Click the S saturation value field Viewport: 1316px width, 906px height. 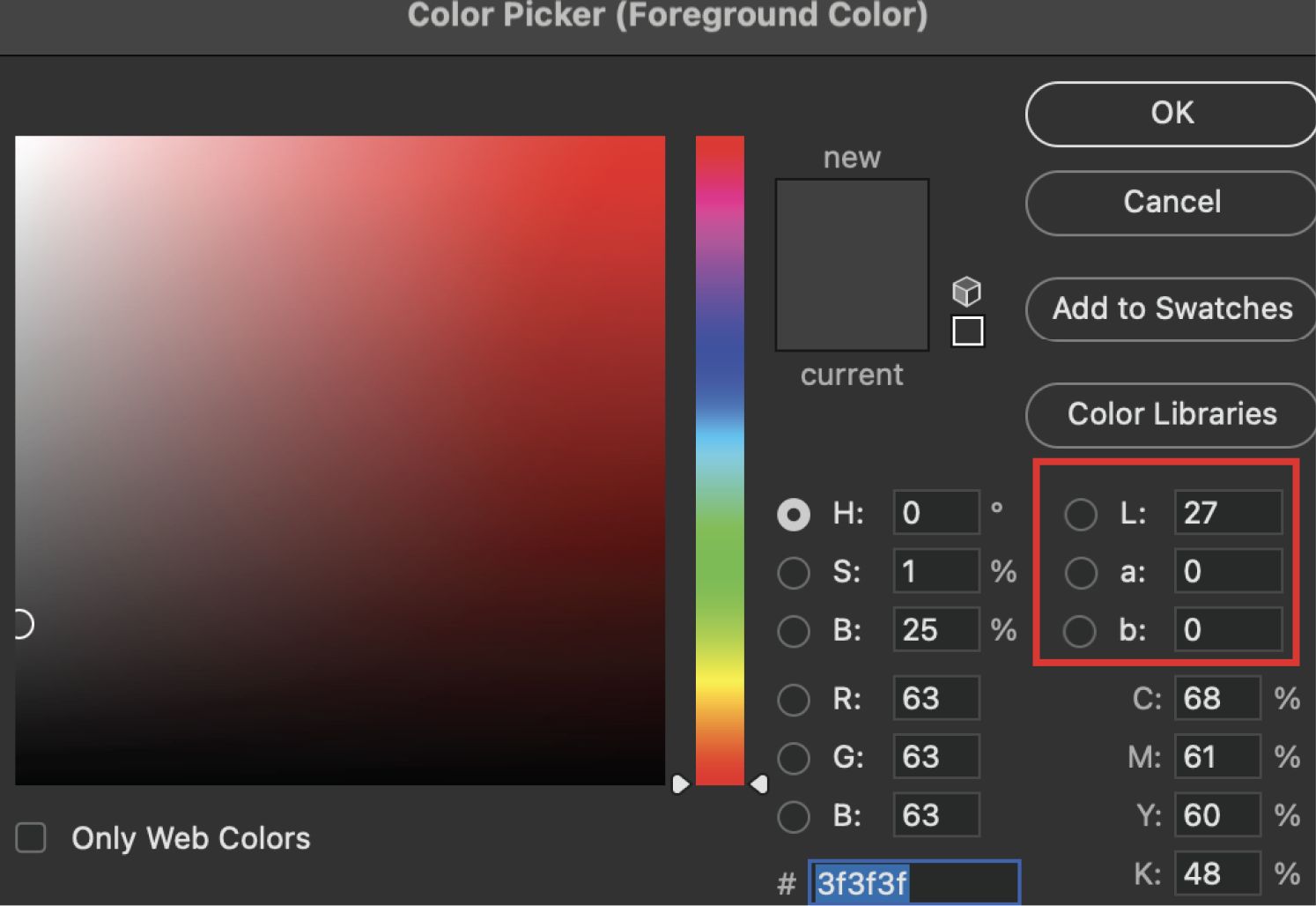(x=936, y=570)
